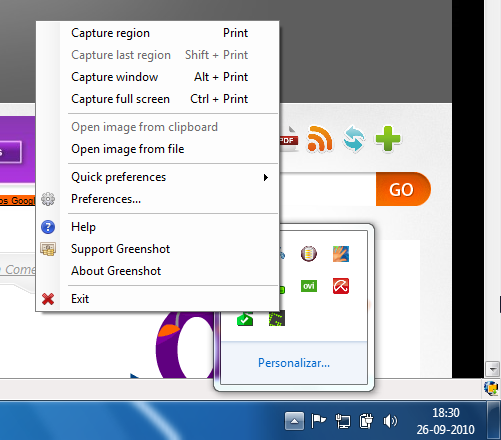Viewport: 501px width, 440px height.
Task: Click the round battery-like tray icon
Action: point(309,254)
